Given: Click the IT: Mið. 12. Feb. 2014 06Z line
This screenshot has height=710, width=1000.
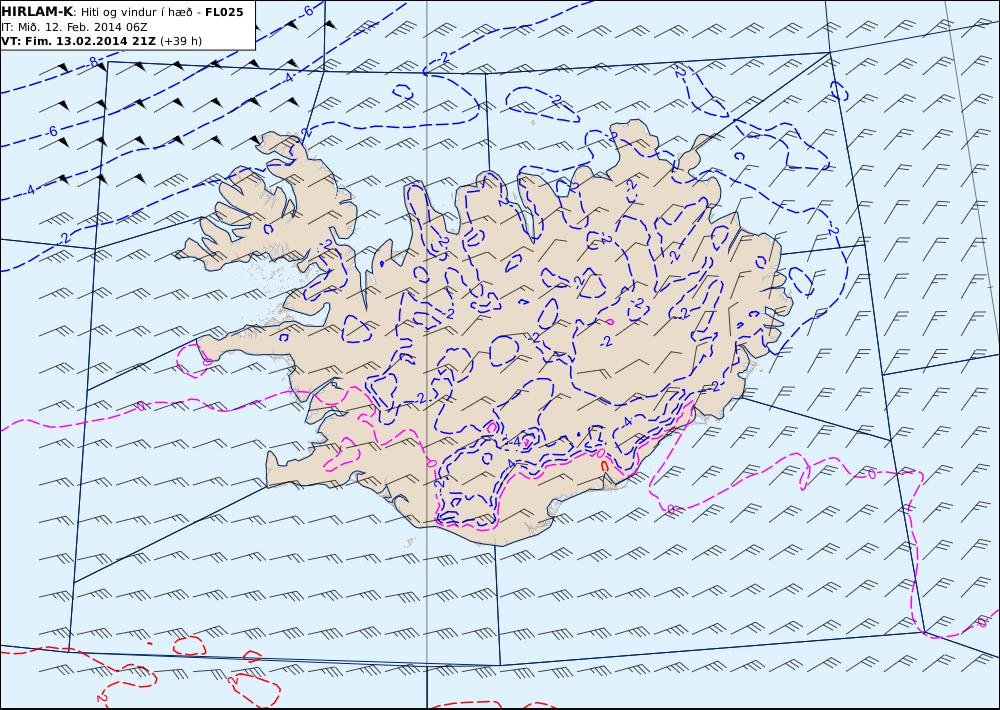Looking at the screenshot, I should (x=75, y=27).
